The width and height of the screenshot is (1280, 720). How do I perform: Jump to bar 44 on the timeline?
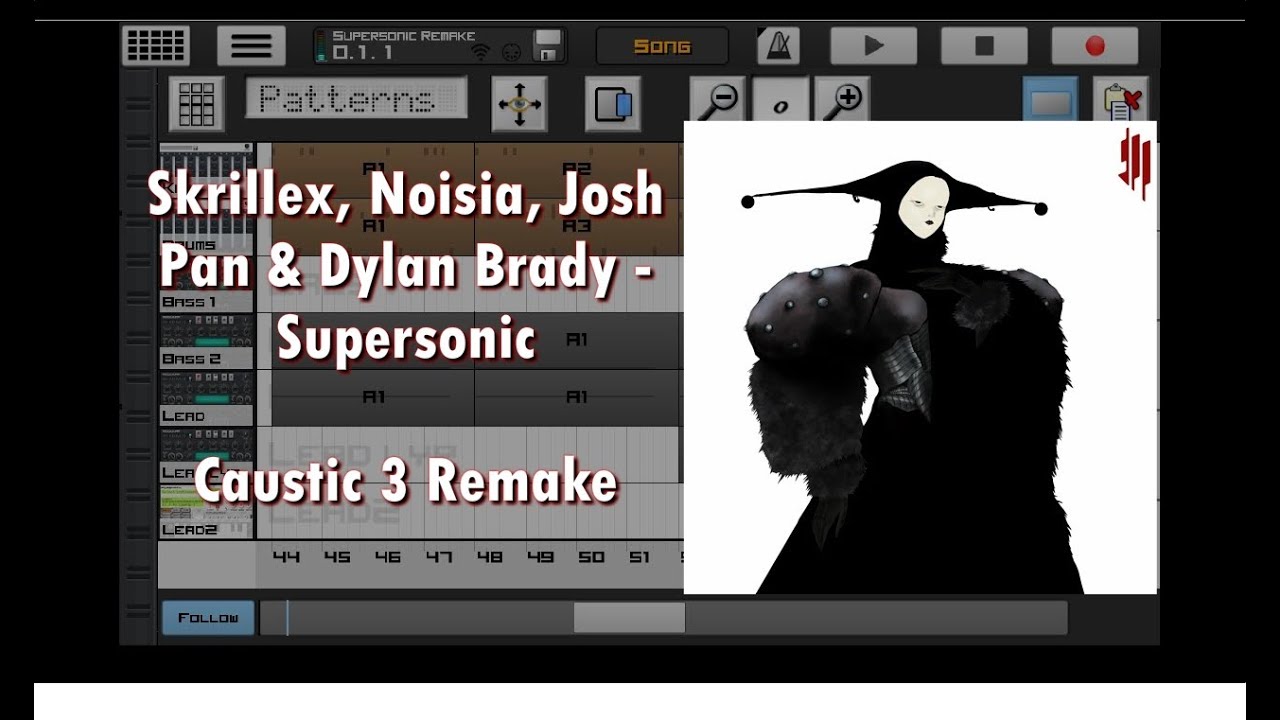coord(286,557)
